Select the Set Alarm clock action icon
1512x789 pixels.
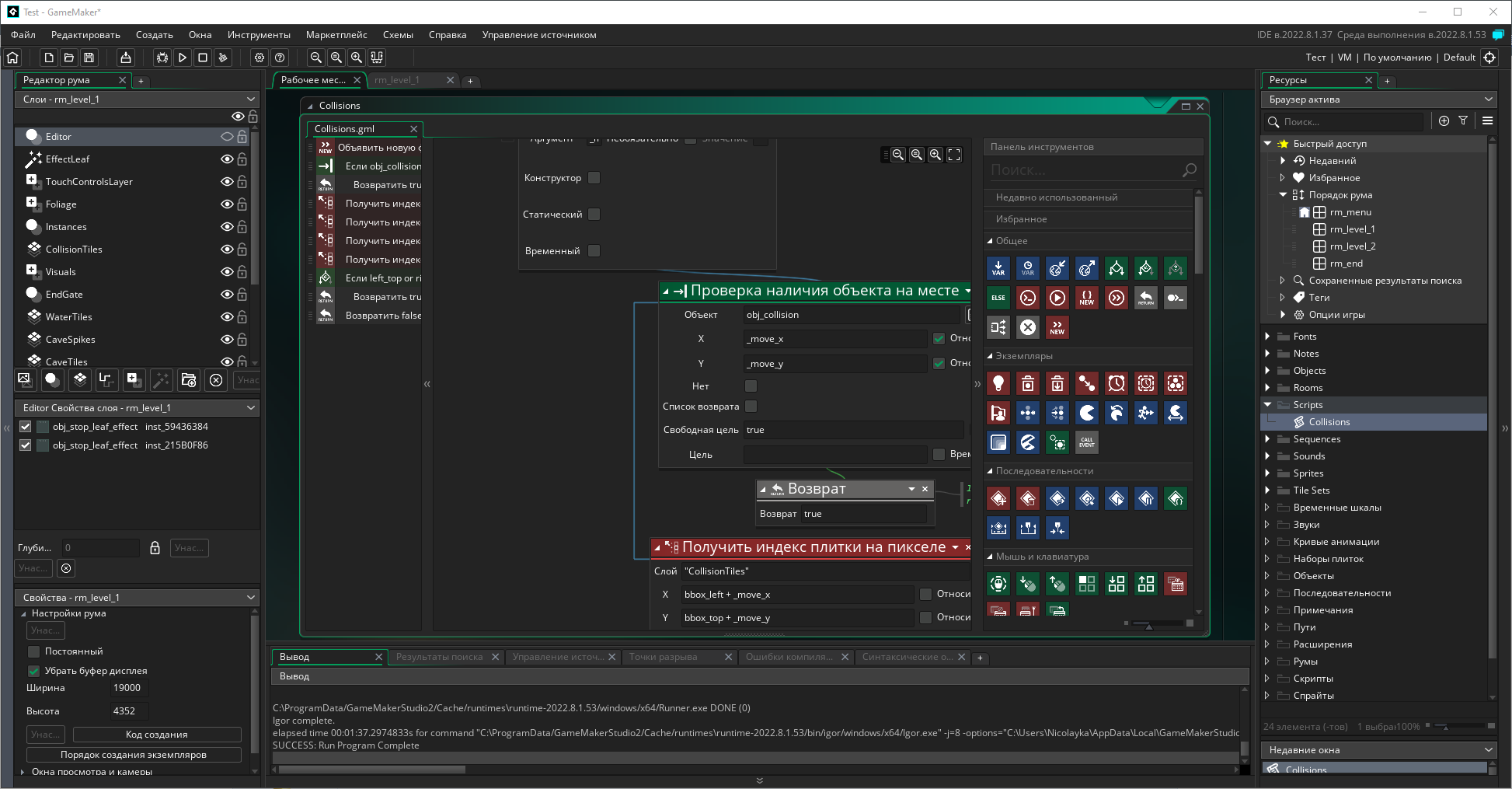(x=1117, y=383)
